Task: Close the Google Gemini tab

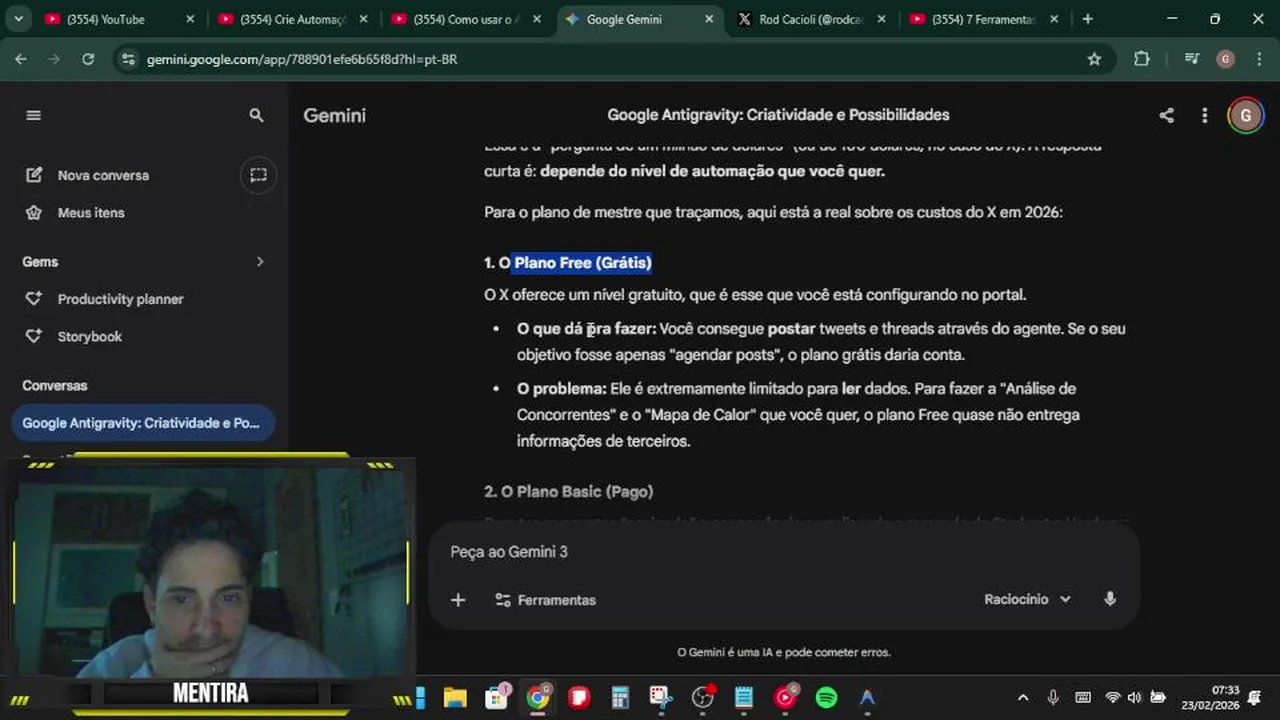Action: click(710, 19)
